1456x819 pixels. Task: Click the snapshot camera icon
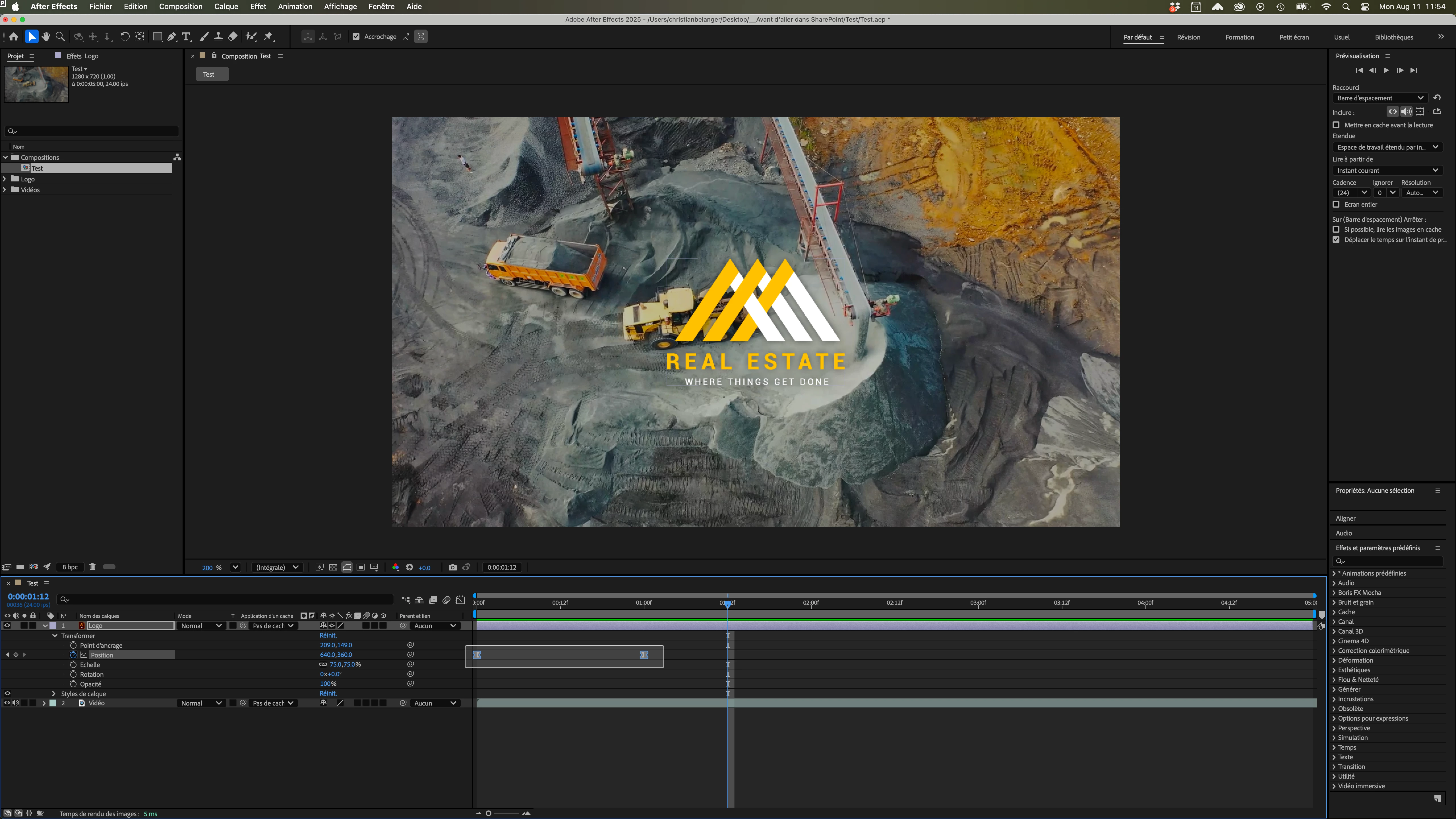[452, 568]
